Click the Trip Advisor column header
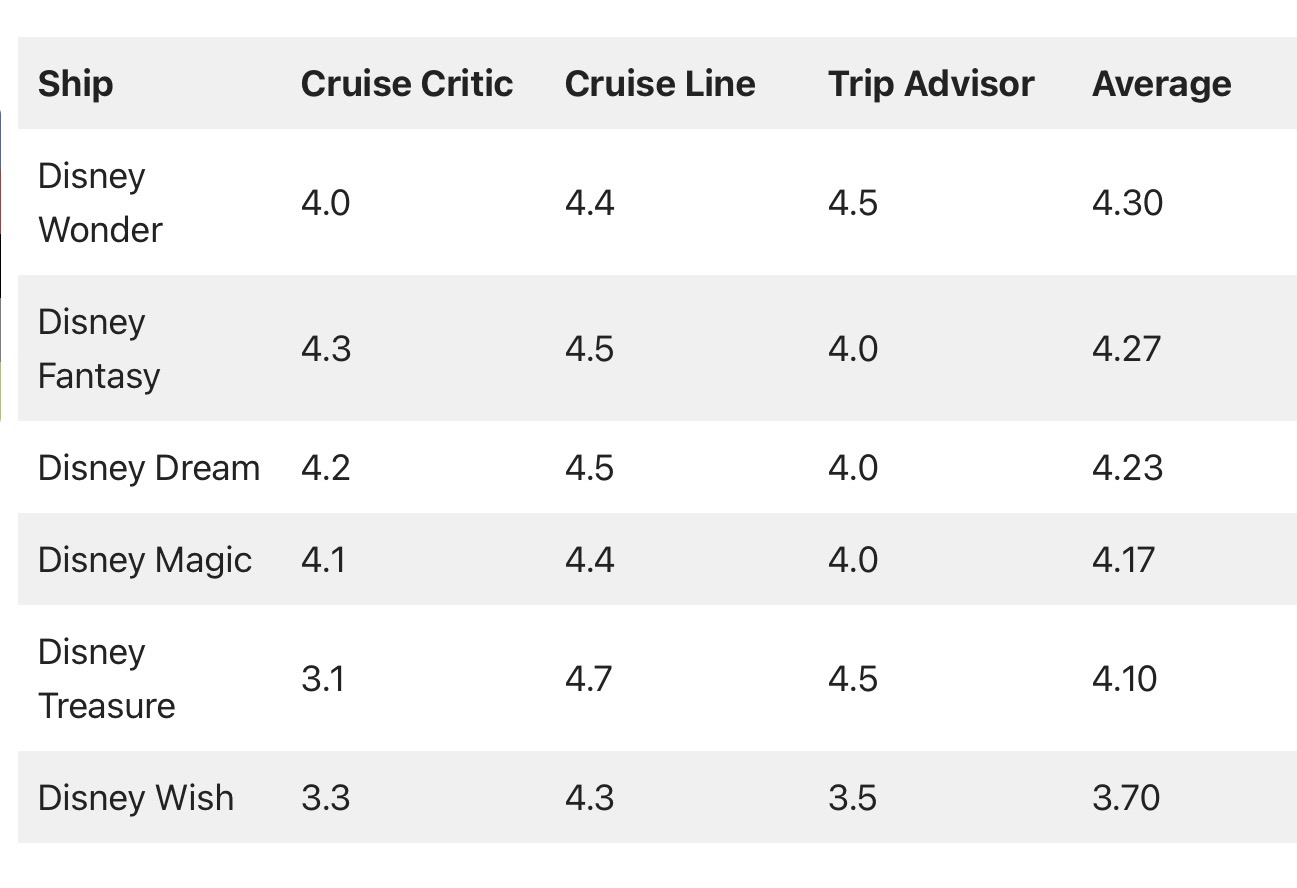This screenshot has height=888, width=1297. tap(931, 84)
